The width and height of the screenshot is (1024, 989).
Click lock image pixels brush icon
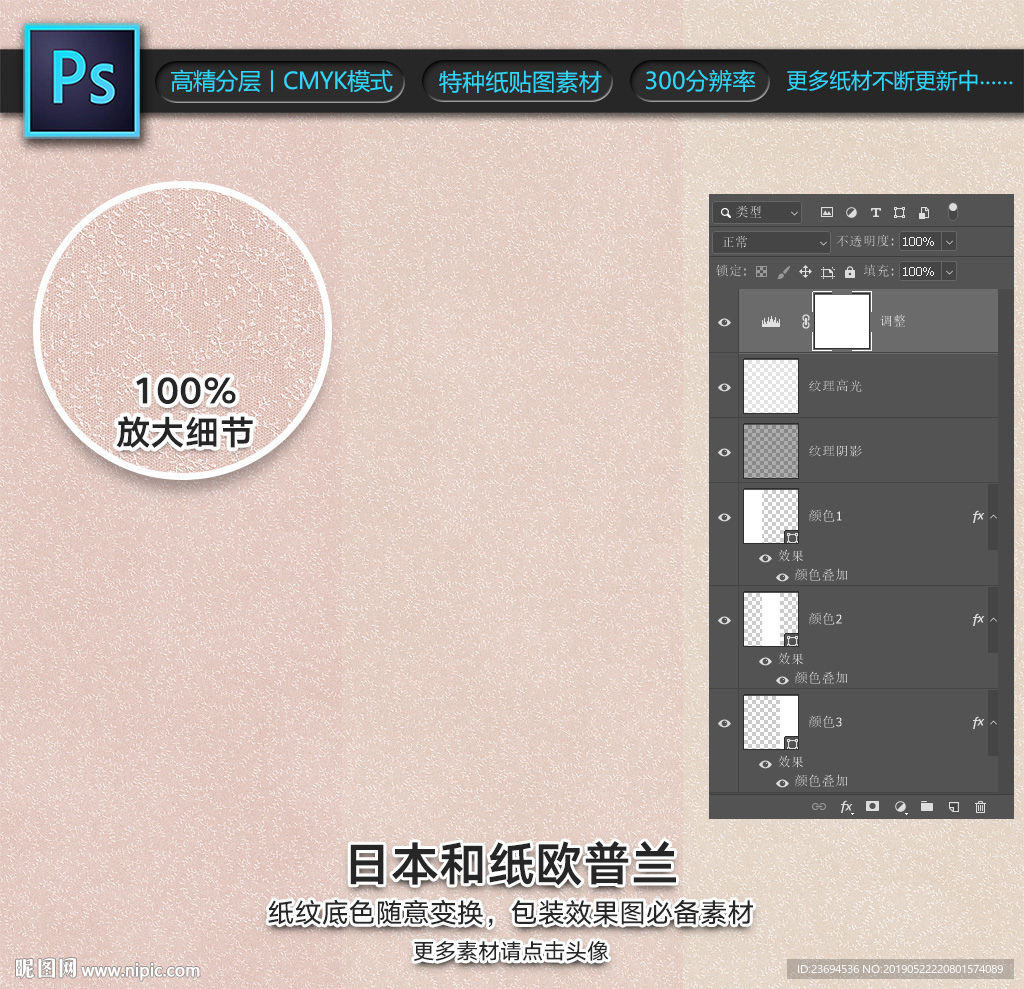pyautogui.click(x=784, y=272)
